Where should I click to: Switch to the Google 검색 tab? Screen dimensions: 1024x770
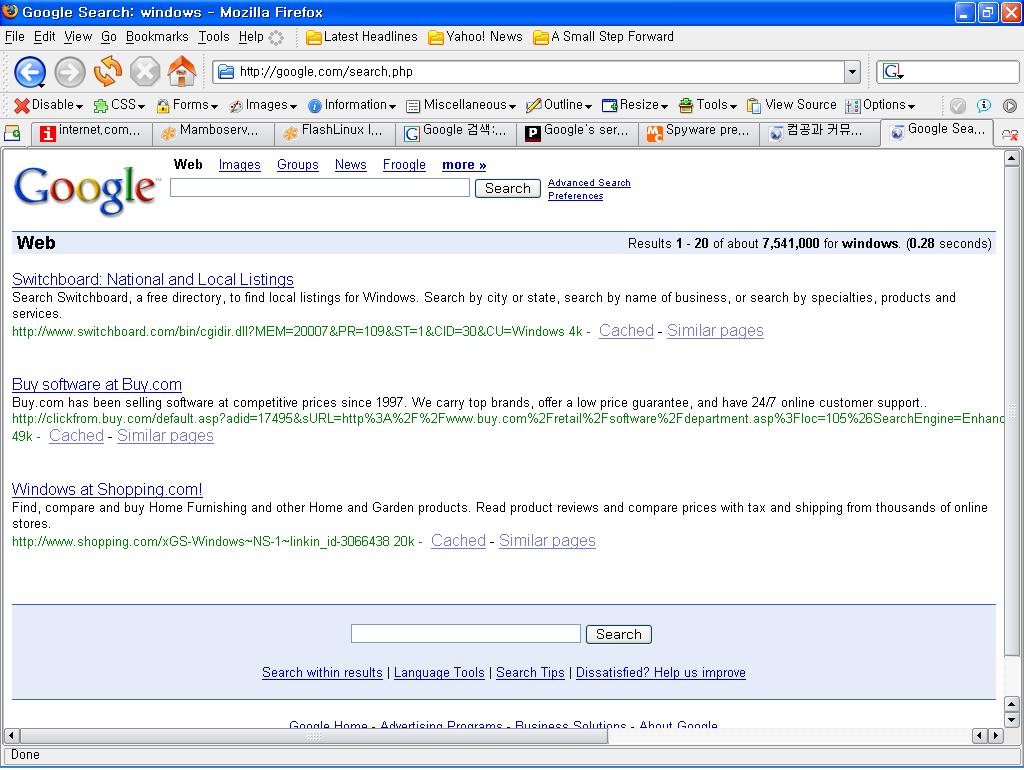(456, 133)
